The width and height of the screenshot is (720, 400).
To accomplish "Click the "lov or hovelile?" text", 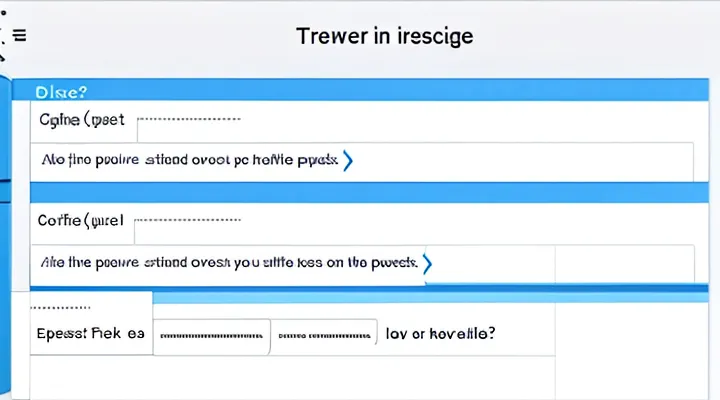I will tap(440, 336).
